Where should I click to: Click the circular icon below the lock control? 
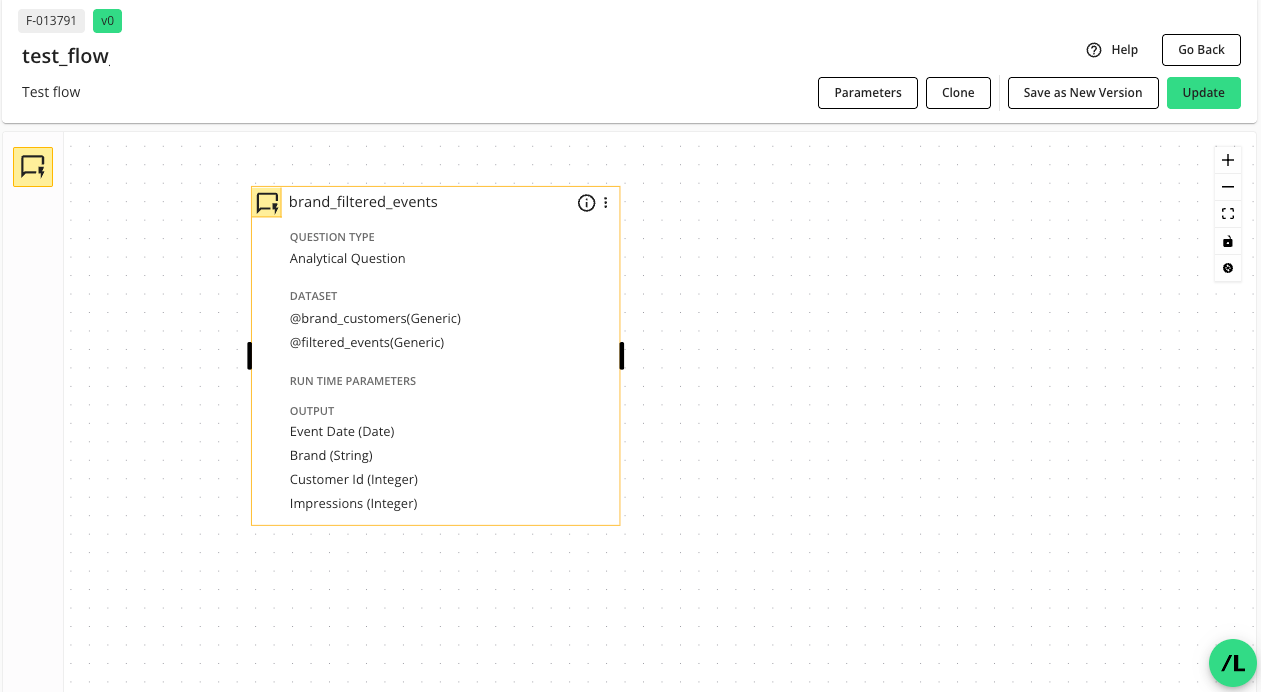click(x=1227, y=268)
